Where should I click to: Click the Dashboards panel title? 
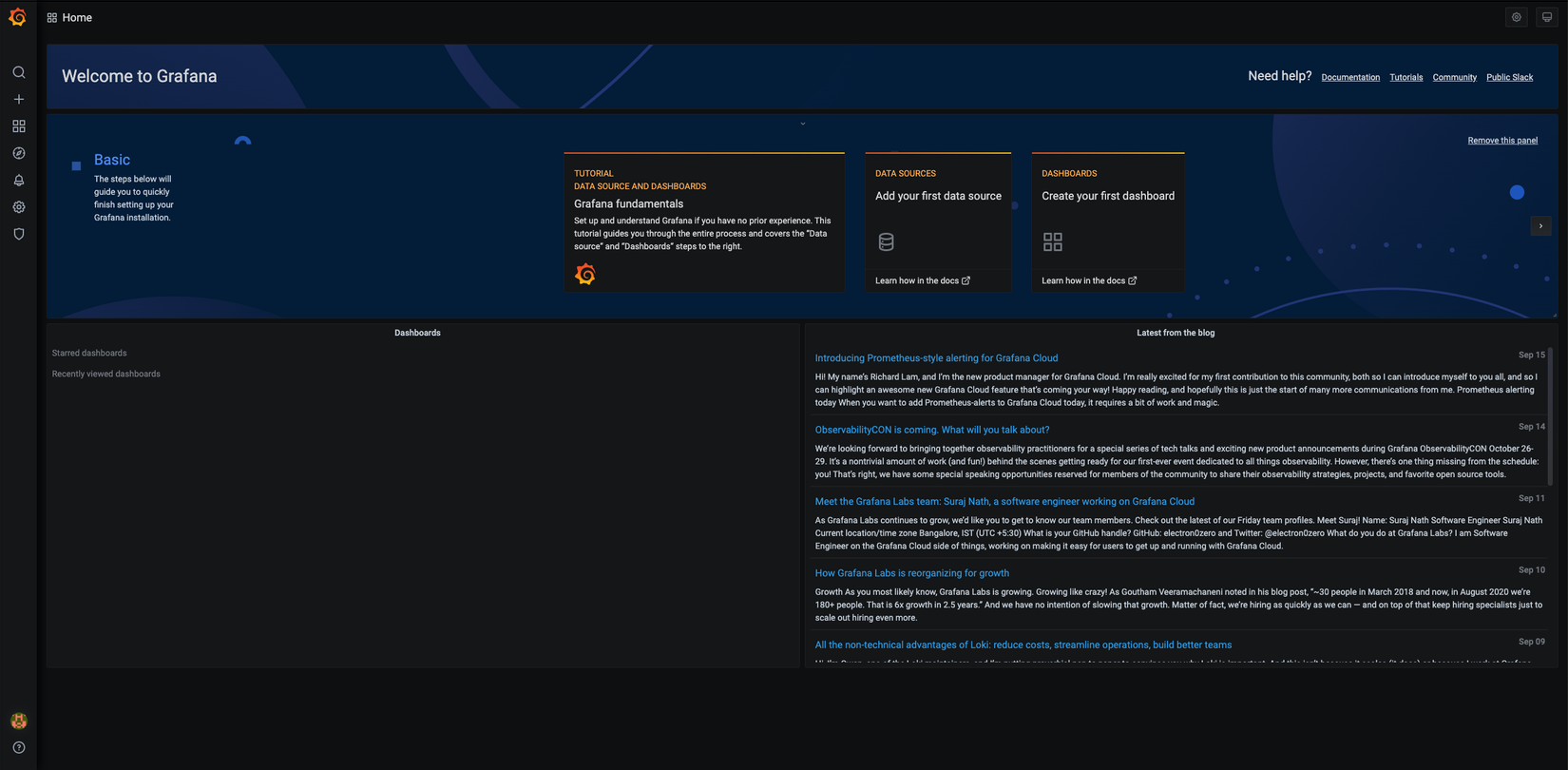coord(417,333)
